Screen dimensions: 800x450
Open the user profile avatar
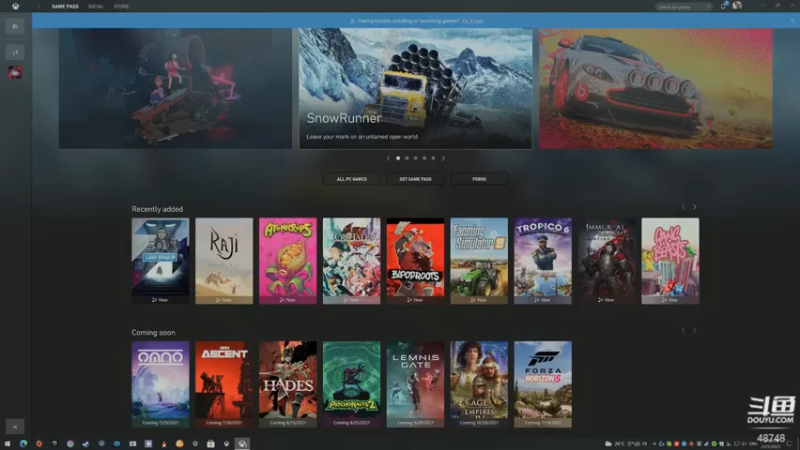737,6
